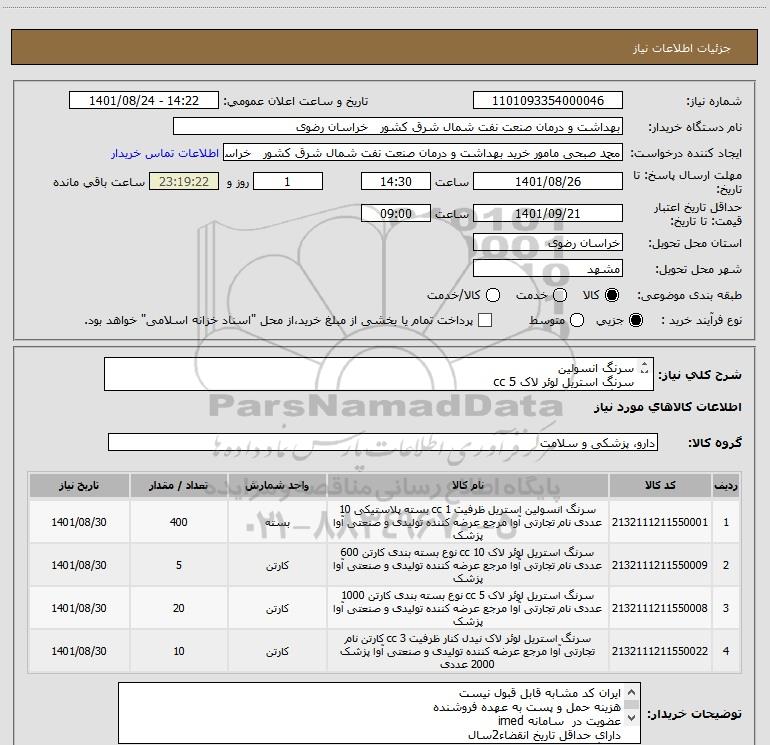Viewport: 770px width, 745px height.
Task: Click the گروه کالا field دارو، پزشکی و سلامت
Action: [383, 442]
